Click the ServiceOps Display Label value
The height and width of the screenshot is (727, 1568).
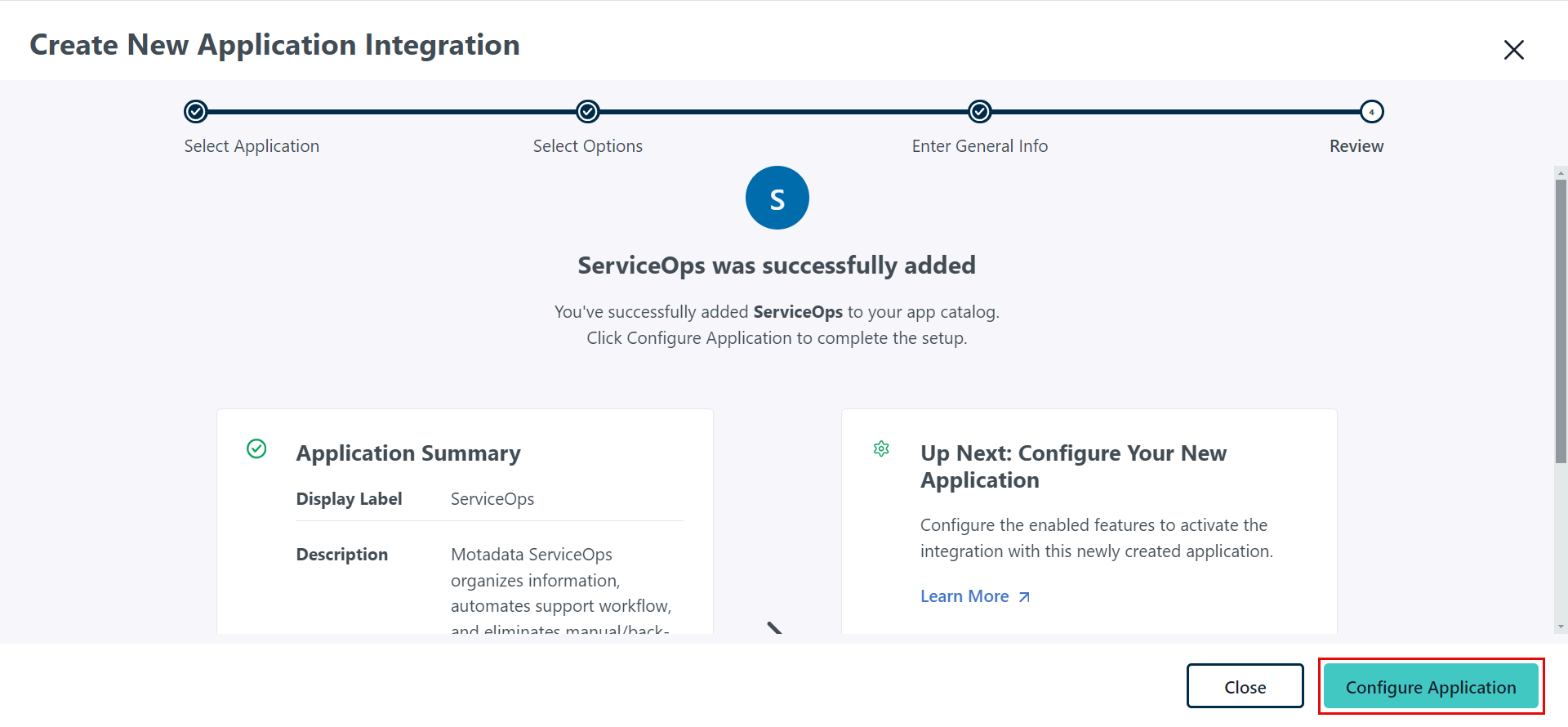pos(492,499)
